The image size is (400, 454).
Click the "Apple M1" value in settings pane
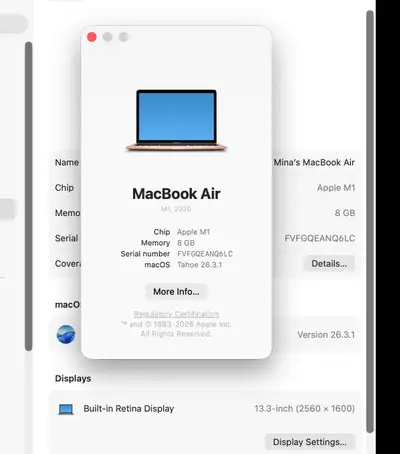click(x=336, y=188)
